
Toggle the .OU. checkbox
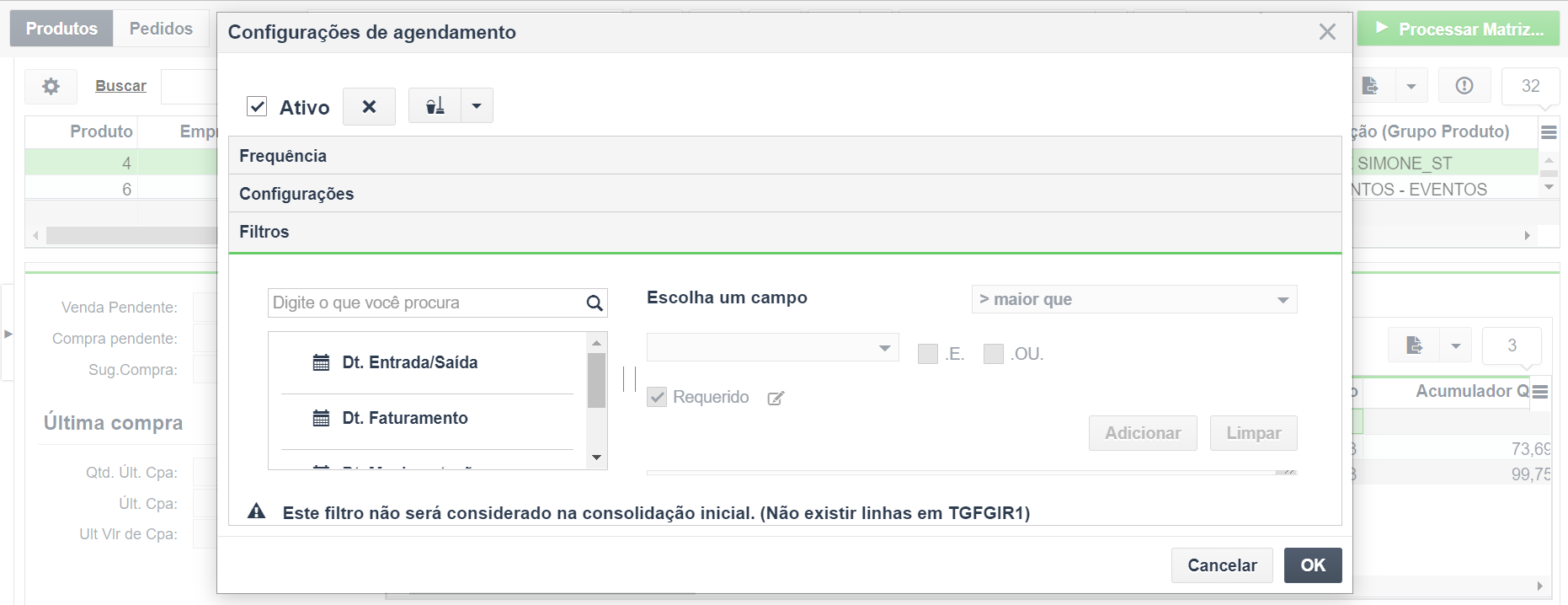(x=994, y=354)
